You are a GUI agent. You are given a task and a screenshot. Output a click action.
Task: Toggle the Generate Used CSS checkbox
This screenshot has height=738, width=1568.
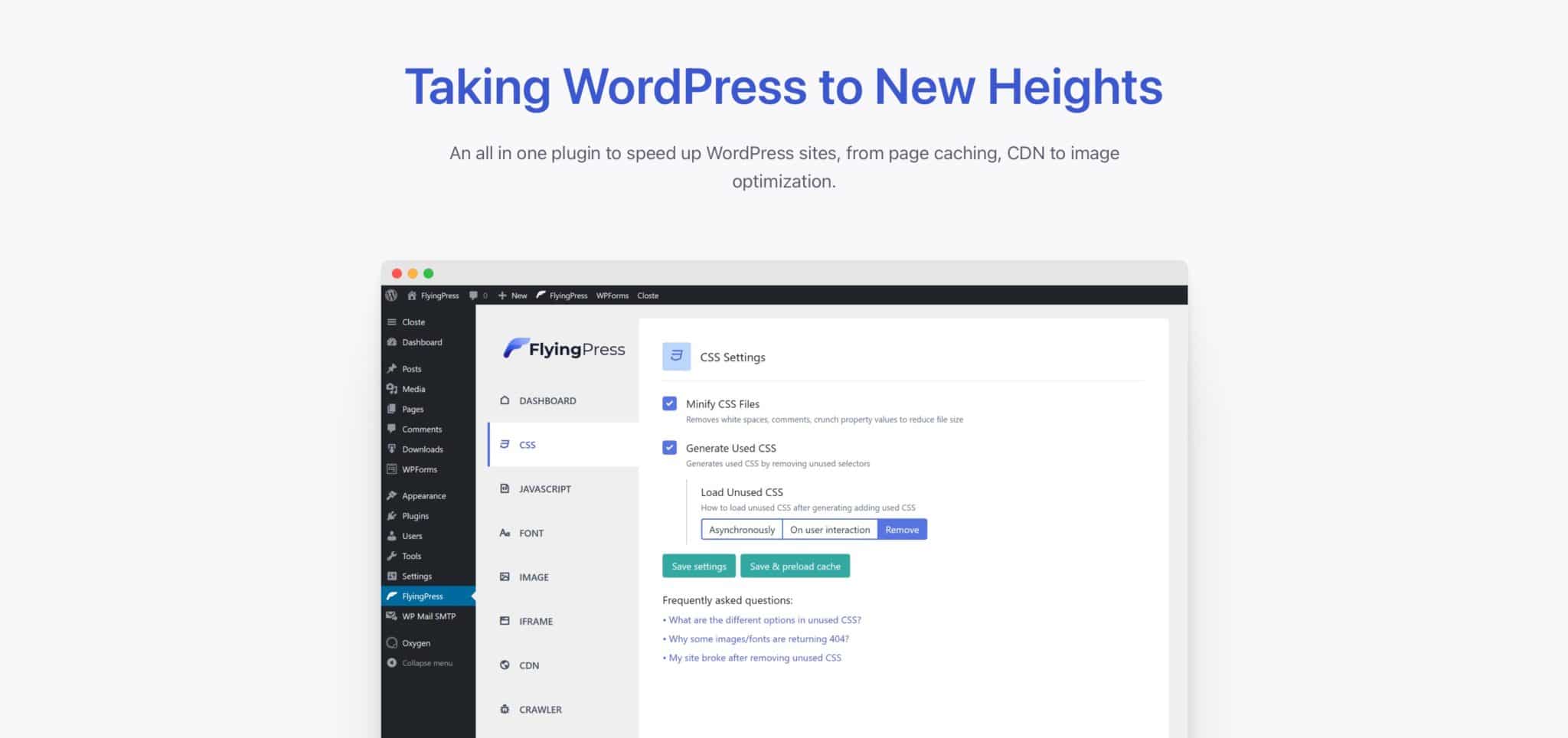(670, 448)
